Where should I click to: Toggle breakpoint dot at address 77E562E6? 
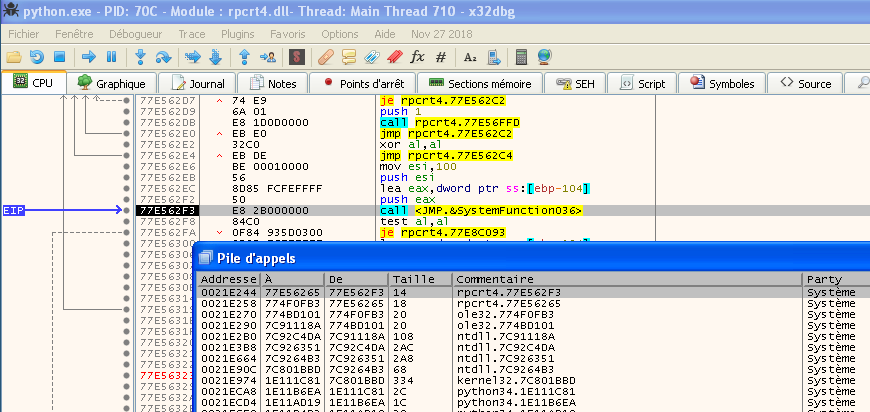click(x=127, y=166)
